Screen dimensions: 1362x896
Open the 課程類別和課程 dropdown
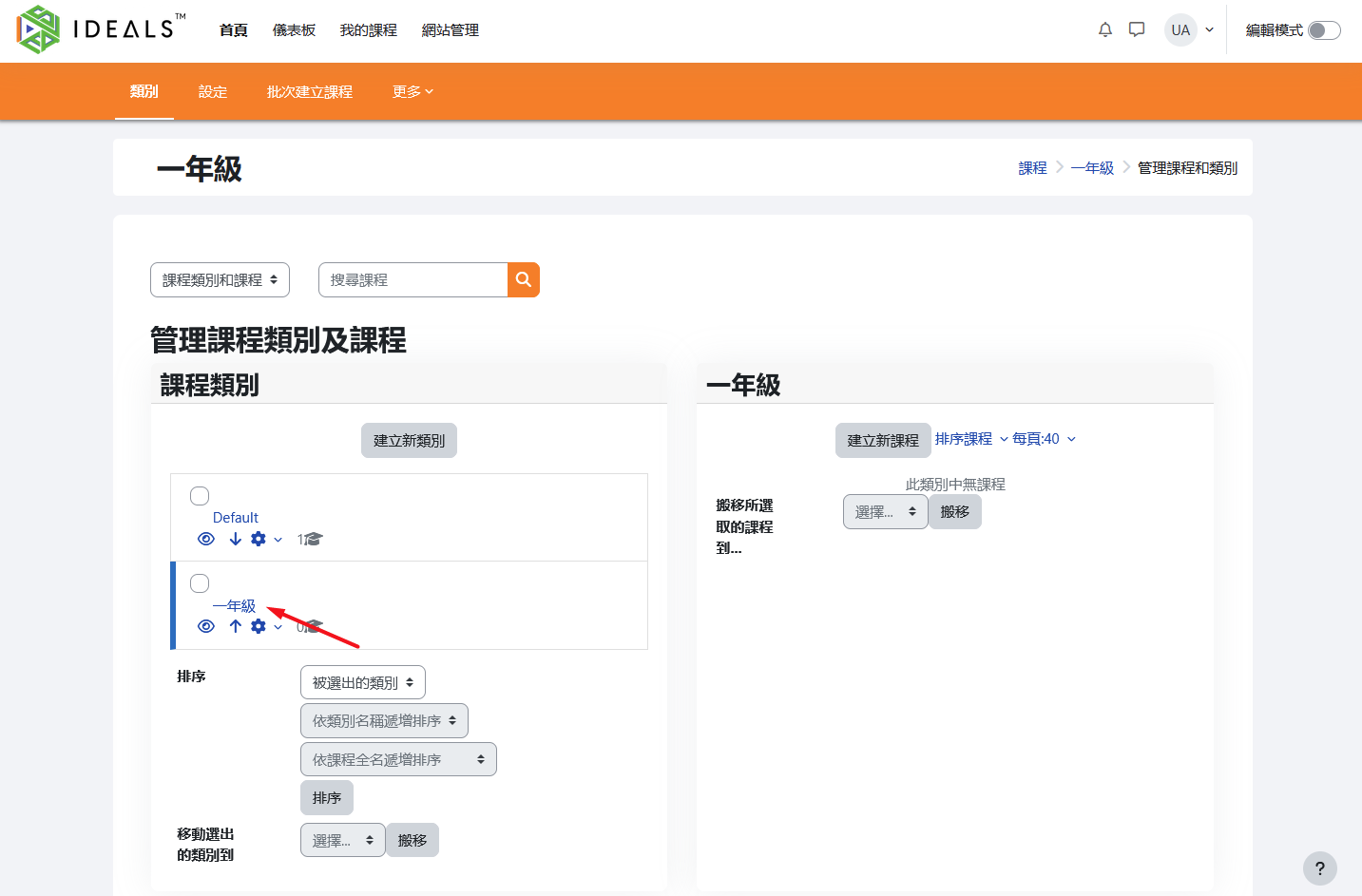220,280
